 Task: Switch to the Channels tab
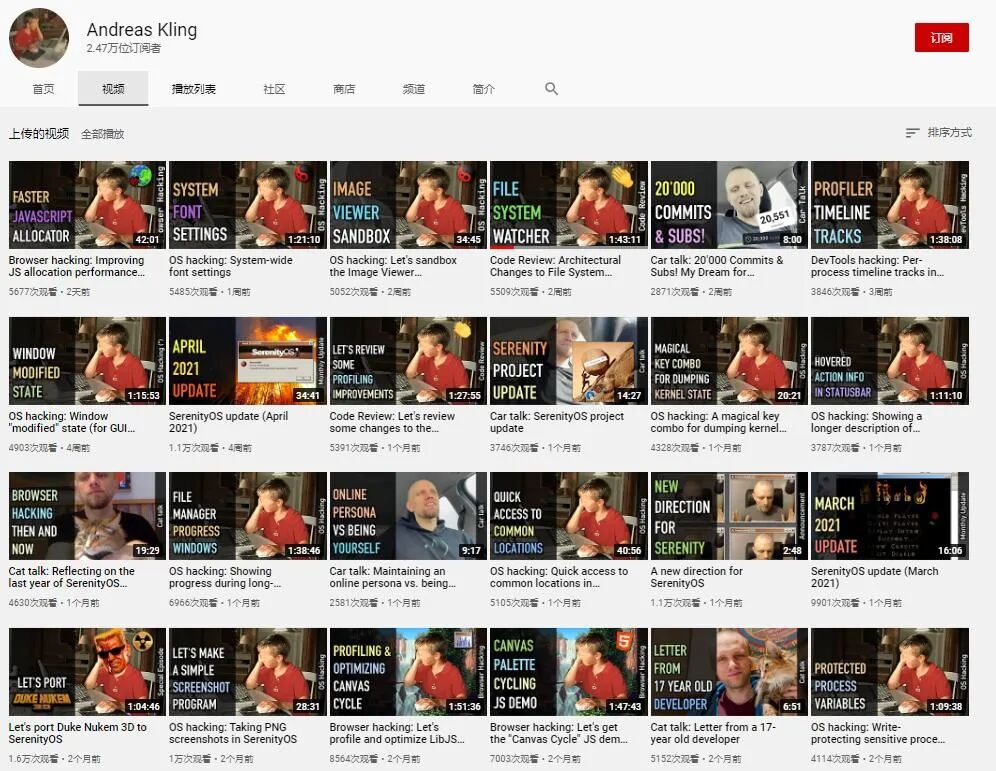[x=414, y=89]
